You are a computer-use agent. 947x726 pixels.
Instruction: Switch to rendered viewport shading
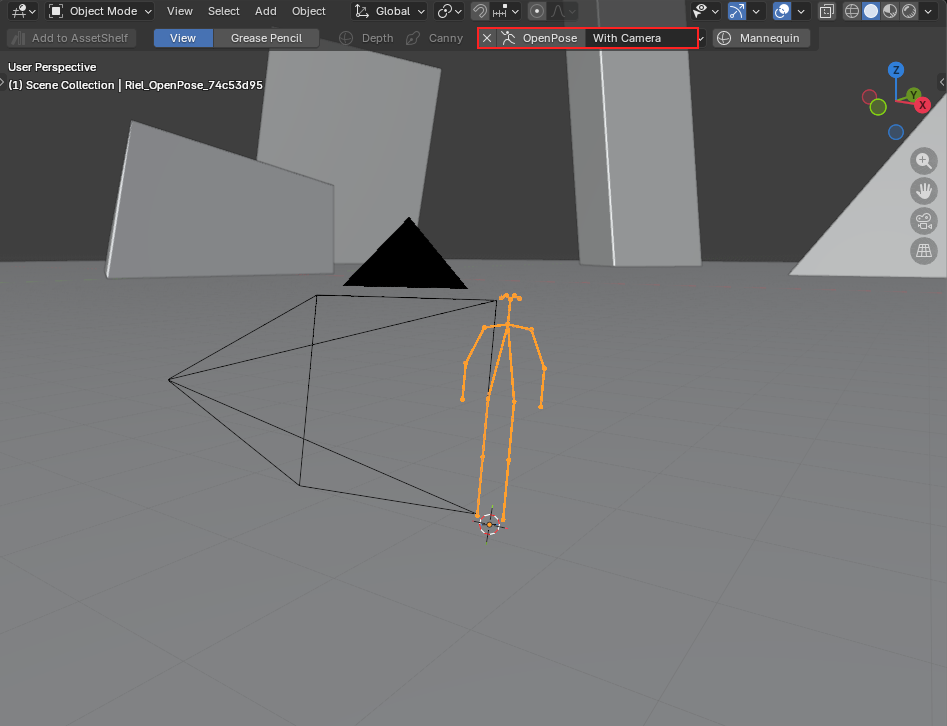click(909, 11)
